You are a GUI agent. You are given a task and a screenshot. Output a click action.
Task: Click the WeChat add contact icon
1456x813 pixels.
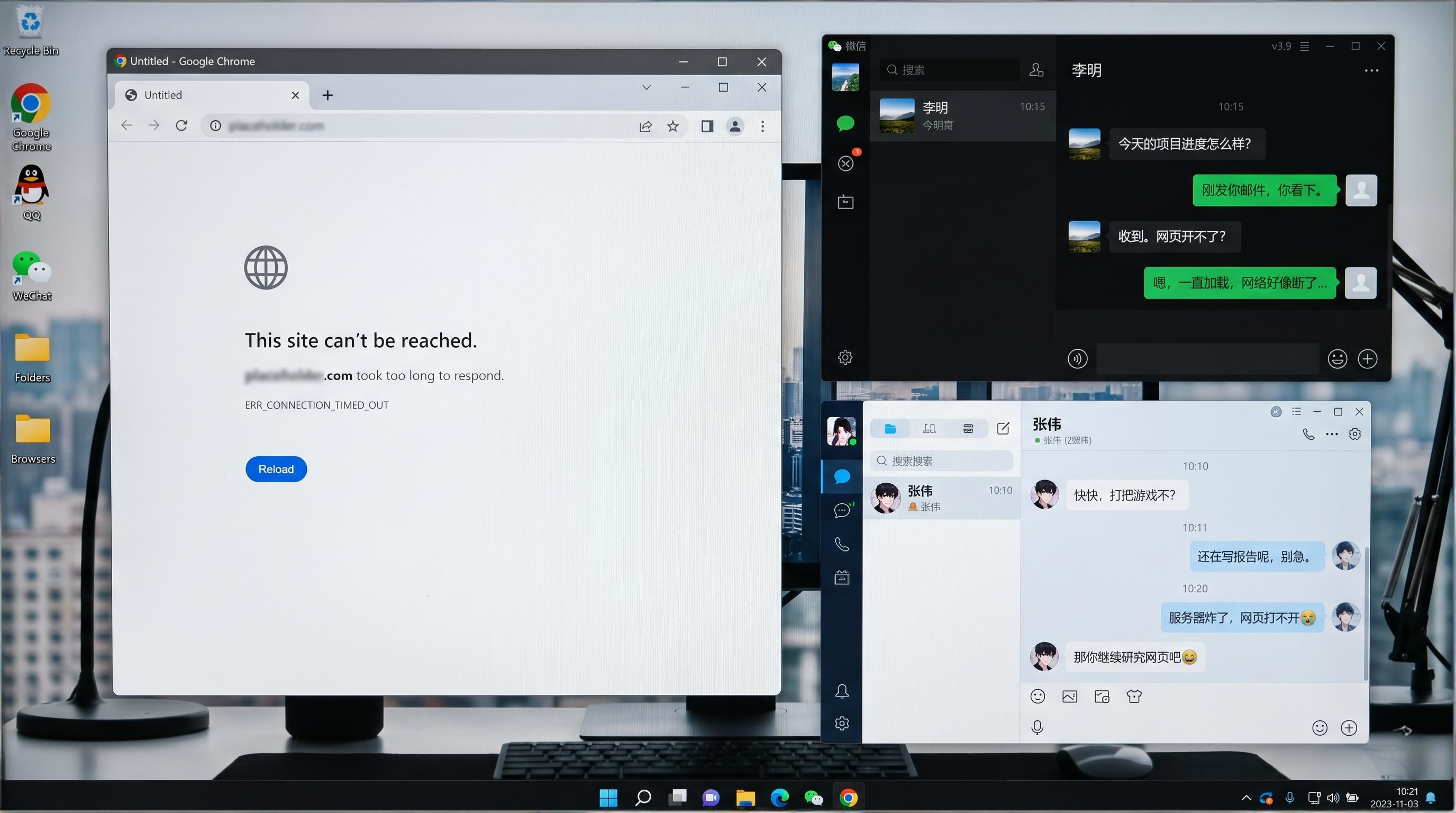[1036, 69]
